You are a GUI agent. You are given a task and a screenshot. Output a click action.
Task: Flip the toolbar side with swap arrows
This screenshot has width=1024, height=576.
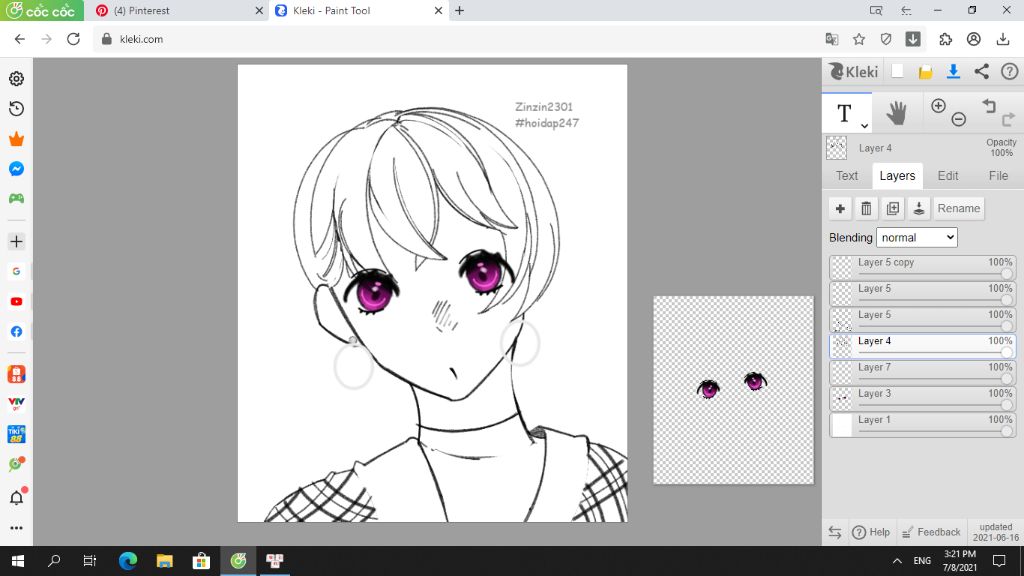click(835, 532)
